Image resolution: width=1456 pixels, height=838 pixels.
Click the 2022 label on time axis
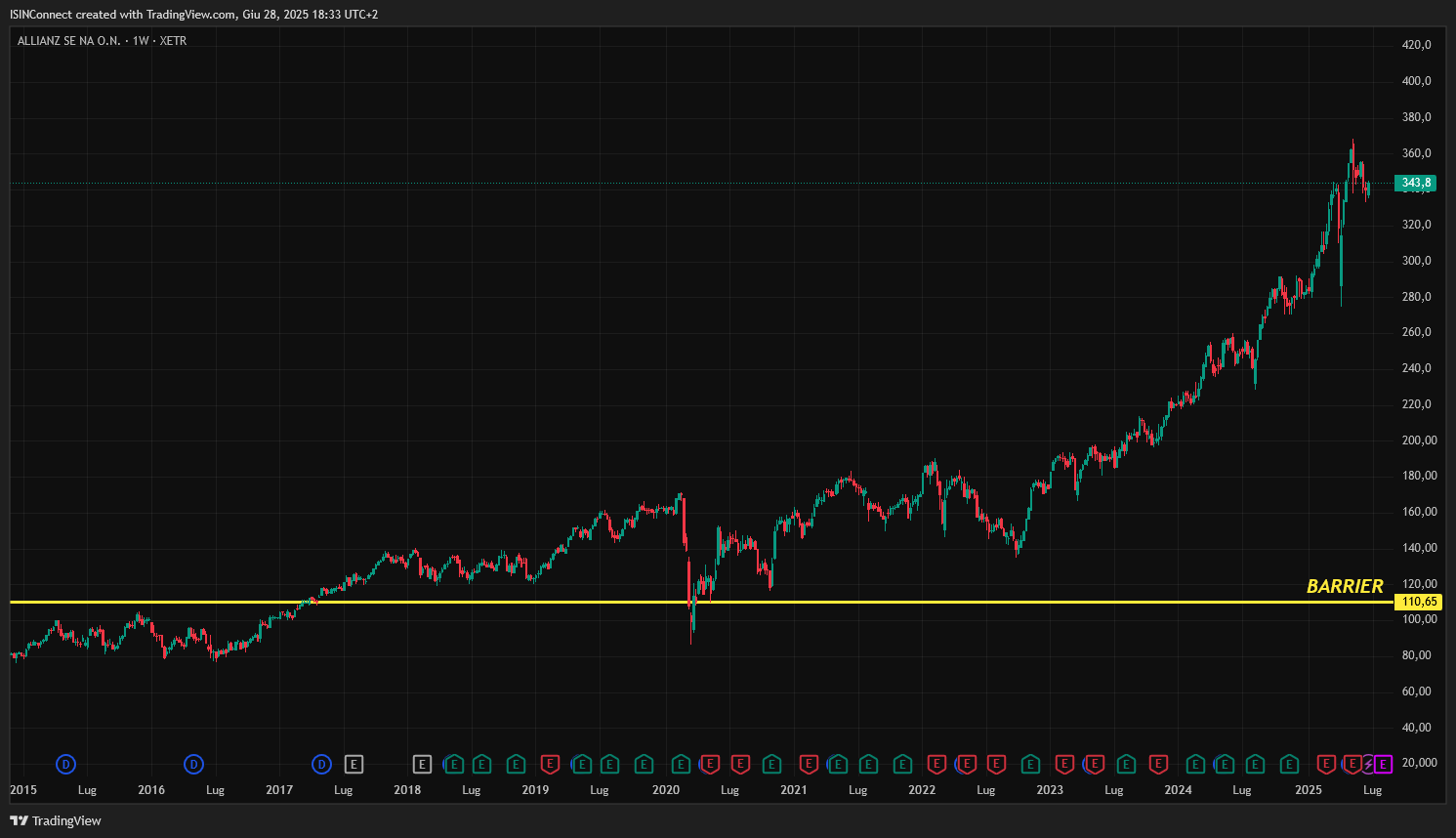922,790
